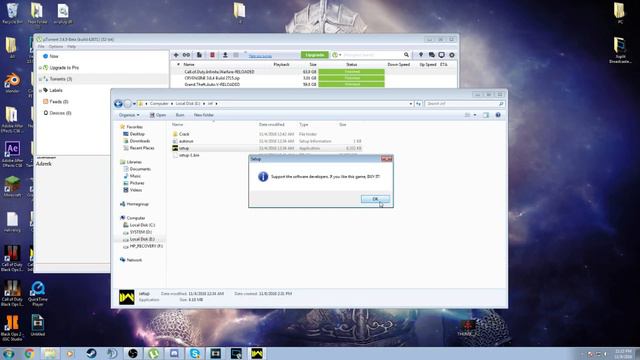Viewport: 640px width, 360px height.
Task: Open Explorer help question mark icon
Action: click(x=498, y=115)
